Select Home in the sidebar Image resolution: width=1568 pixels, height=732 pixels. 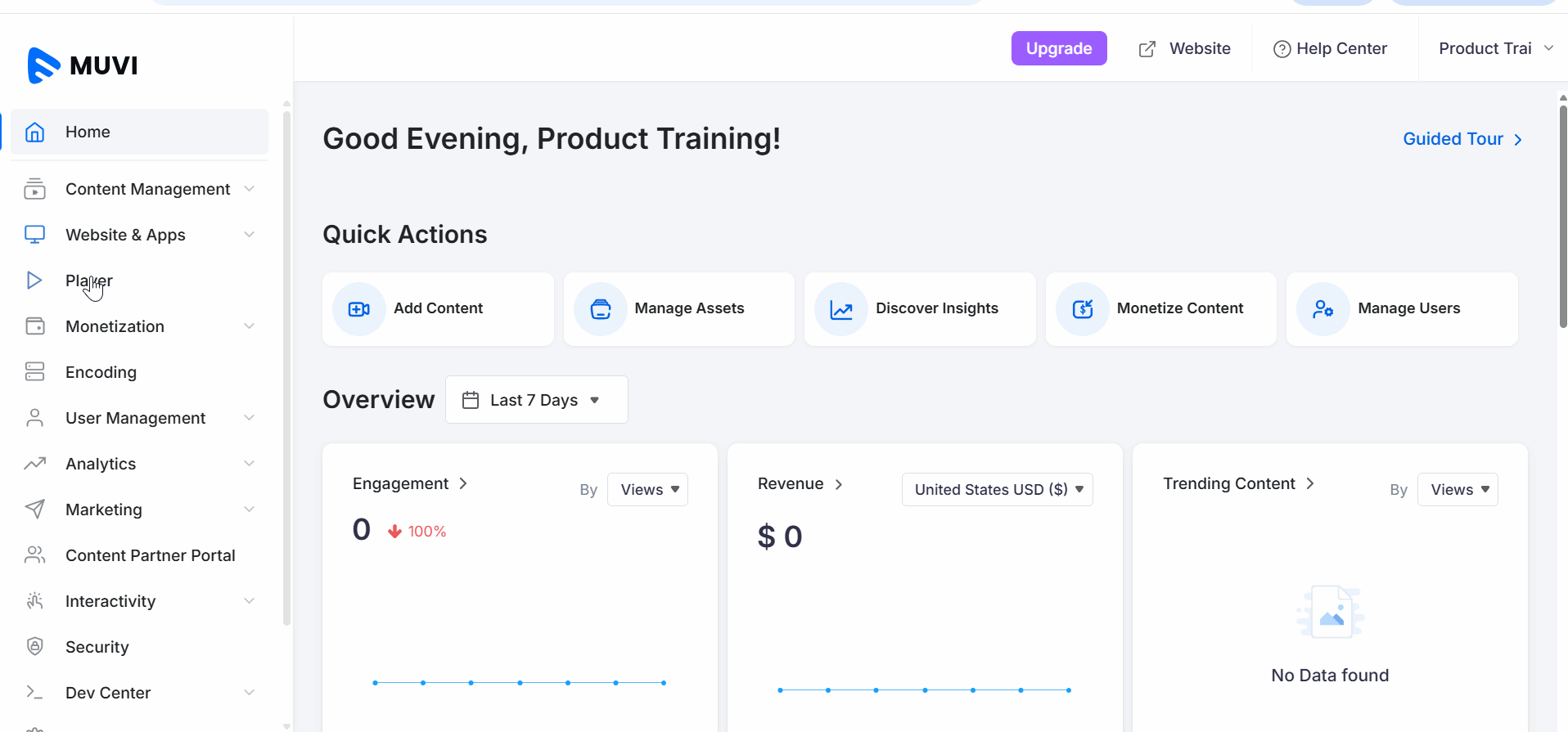[x=88, y=132]
